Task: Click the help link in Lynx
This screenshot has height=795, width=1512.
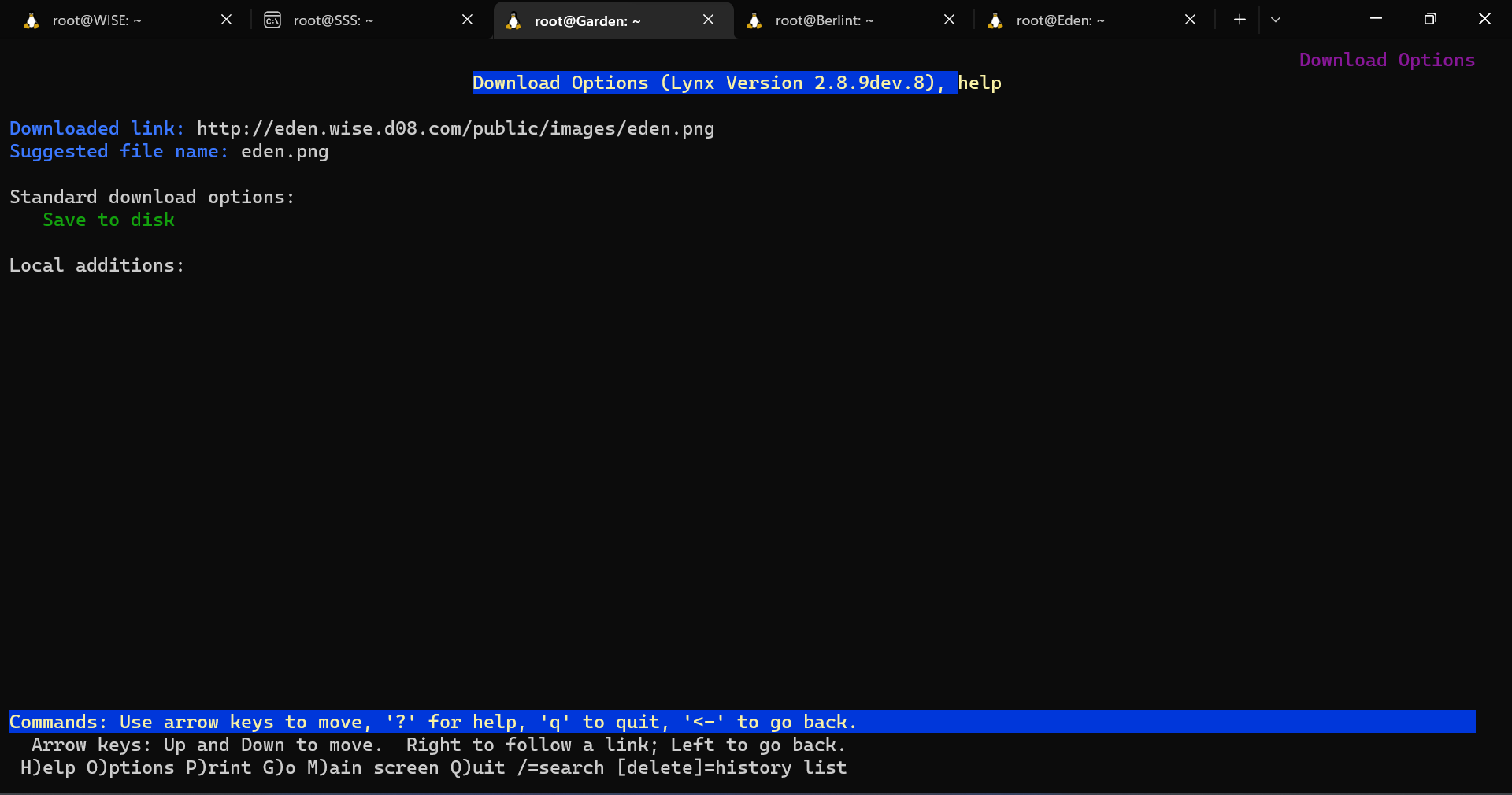Action: (x=980, y=83)
